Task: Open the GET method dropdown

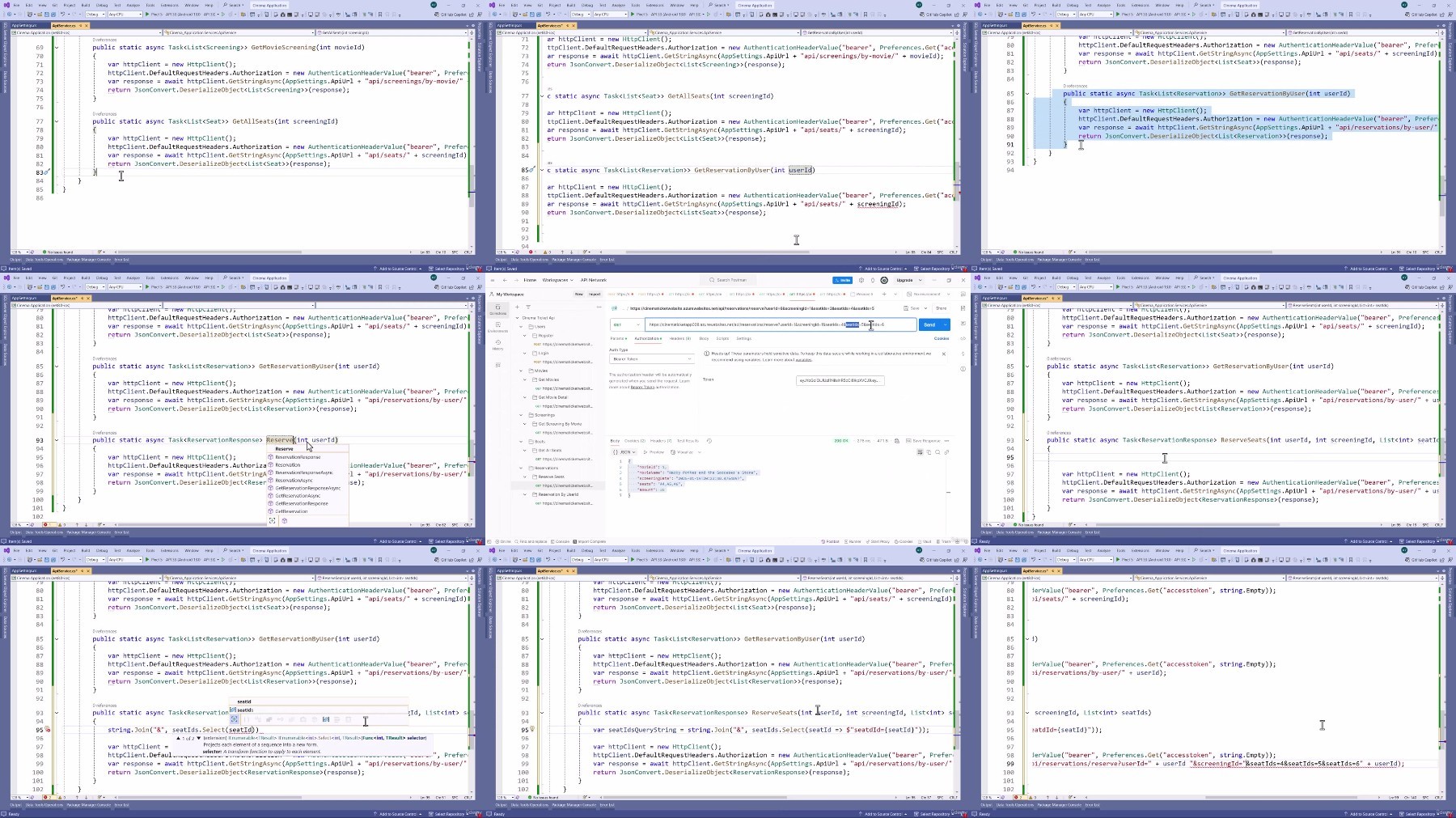Action: tap(627, 324)
